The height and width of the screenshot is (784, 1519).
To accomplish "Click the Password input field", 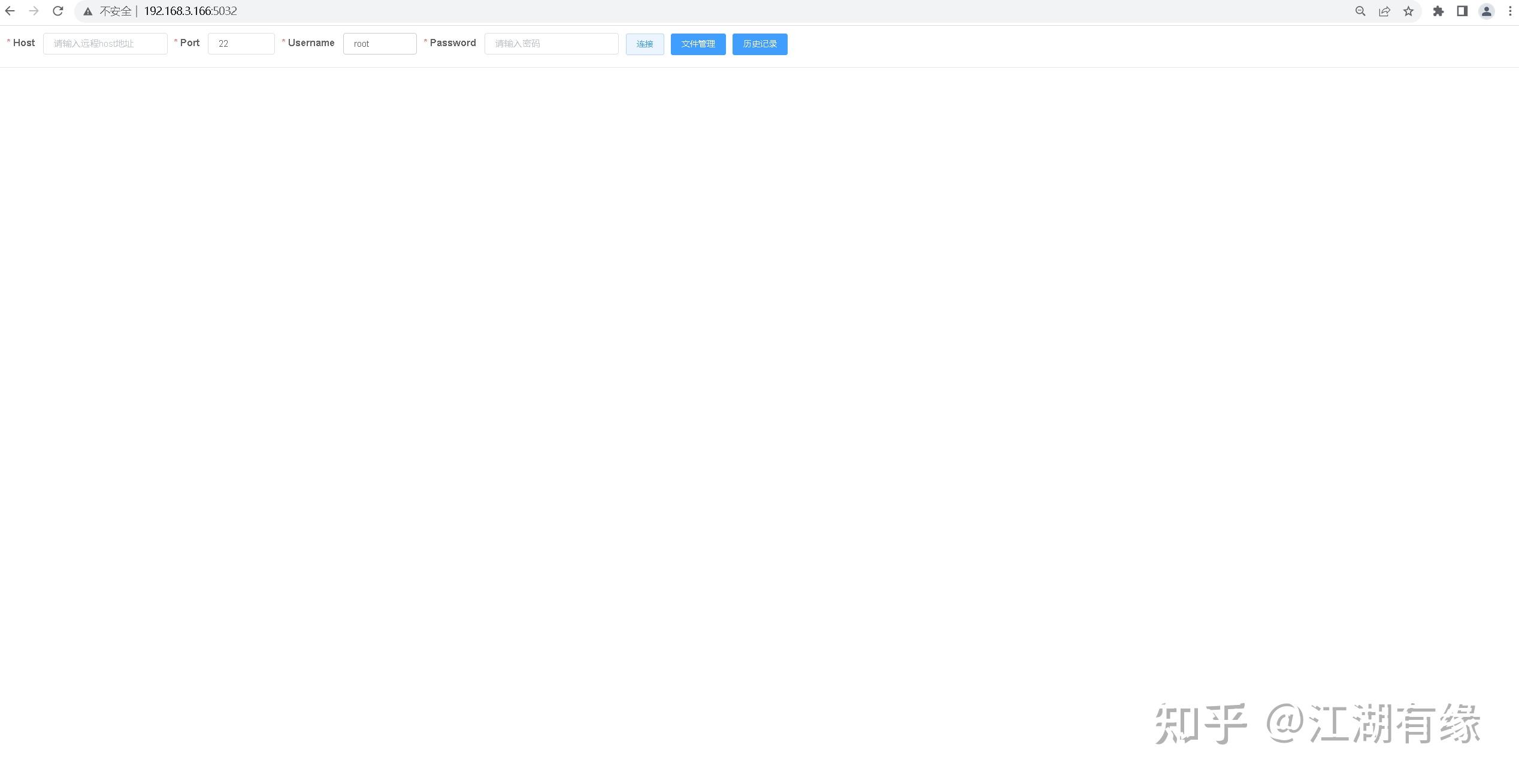I will tap(551, 43).
